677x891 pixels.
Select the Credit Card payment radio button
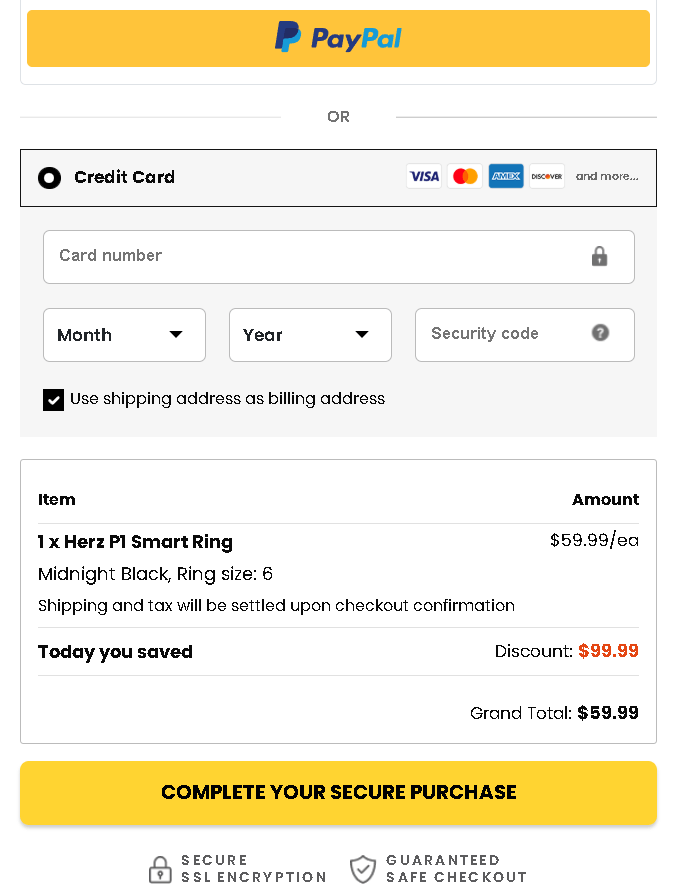48,177
